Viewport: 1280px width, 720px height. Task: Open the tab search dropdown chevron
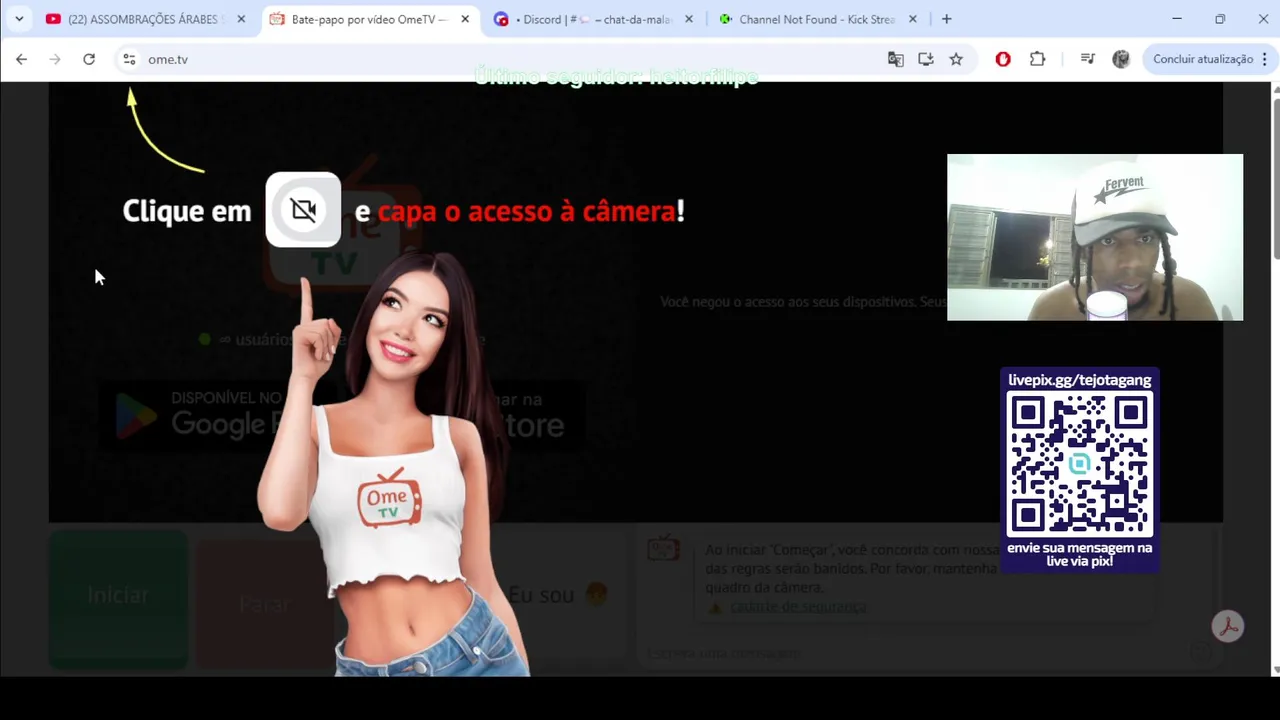pyautogui.click(x=19, y=19)
